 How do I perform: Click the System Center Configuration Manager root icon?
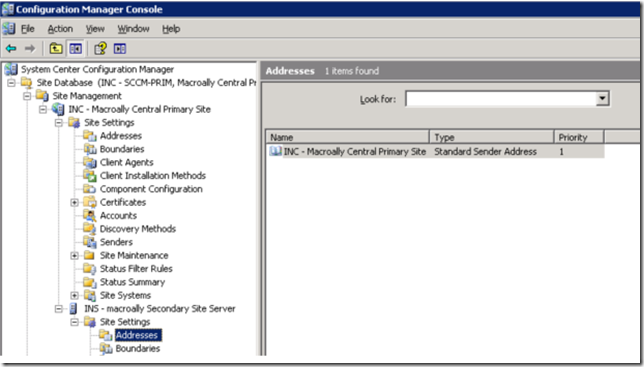(11, 69)
